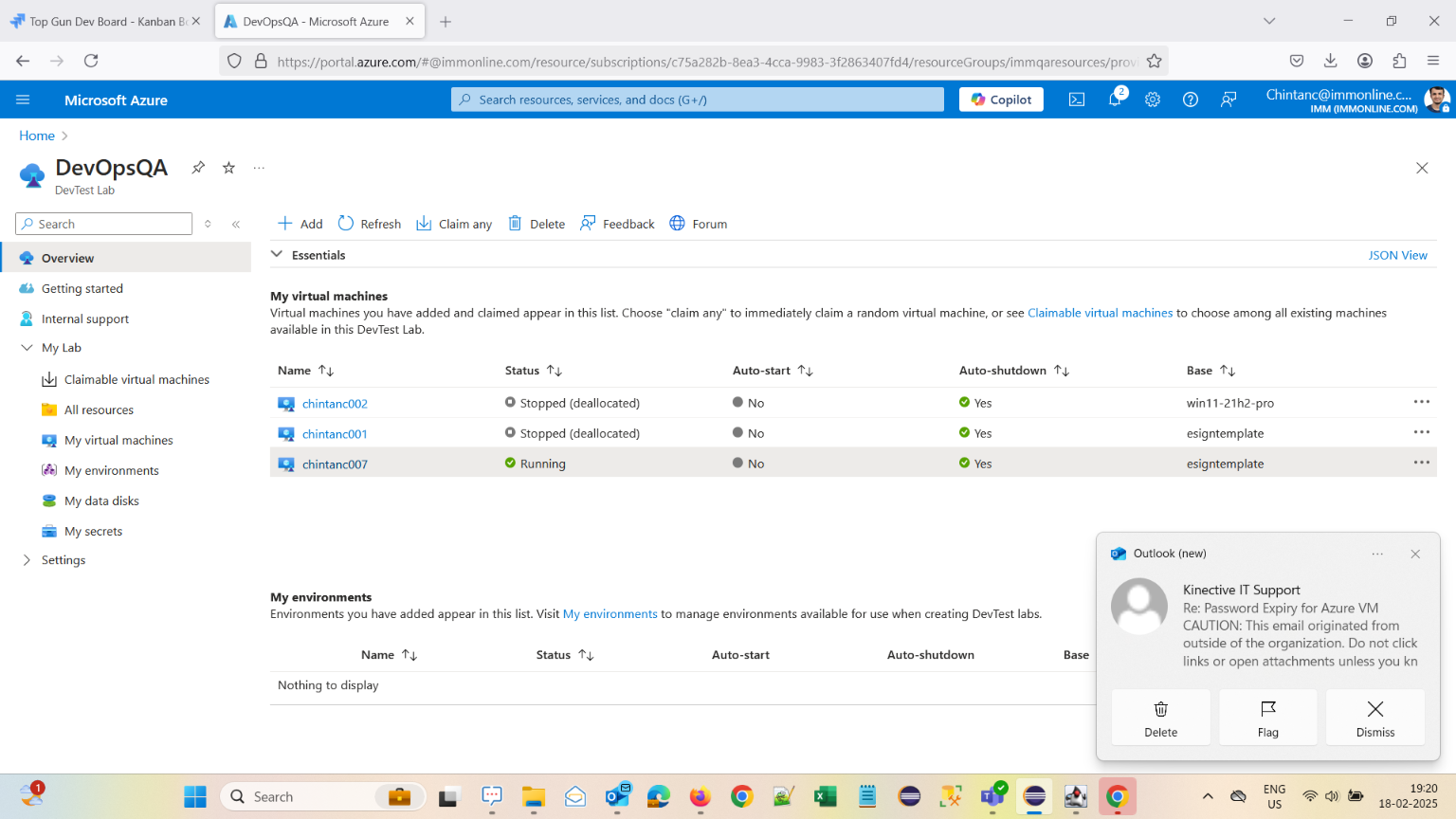Open a new browser tab
The image size is (1456, 819).
[446, 21]
